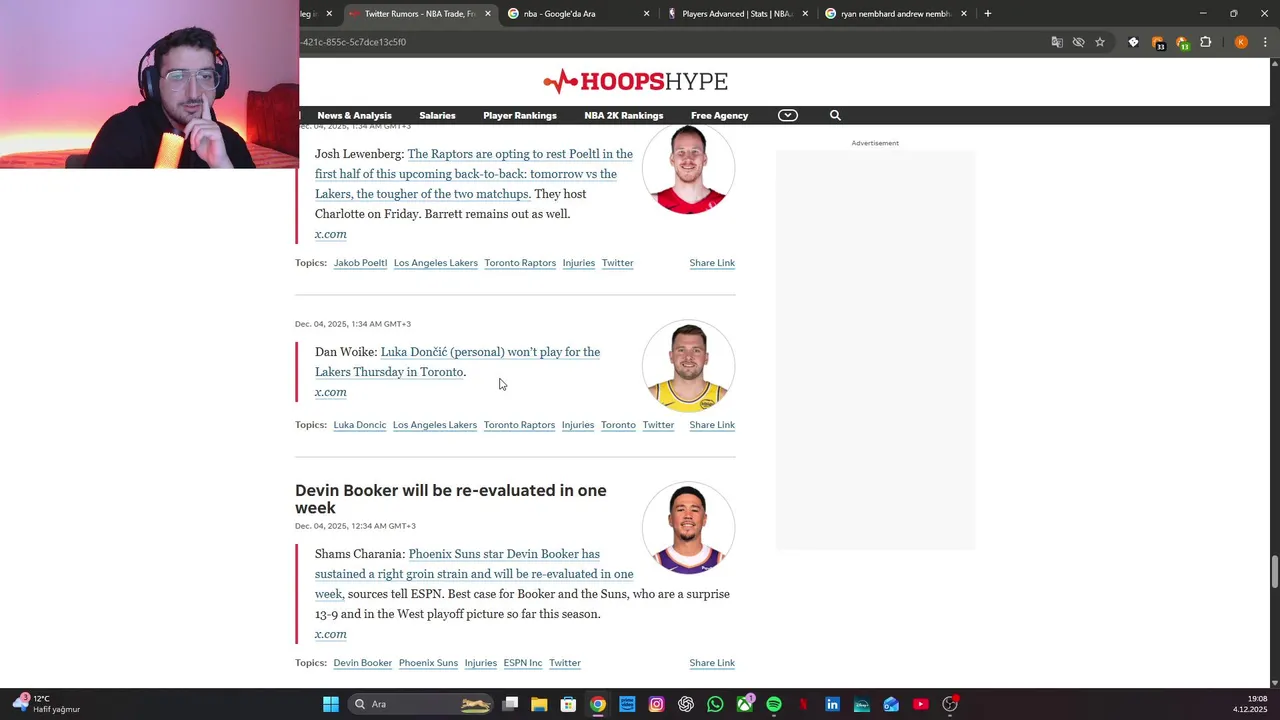
Task: Open the Toronto topic tag
Action: [x=618, y=425]
